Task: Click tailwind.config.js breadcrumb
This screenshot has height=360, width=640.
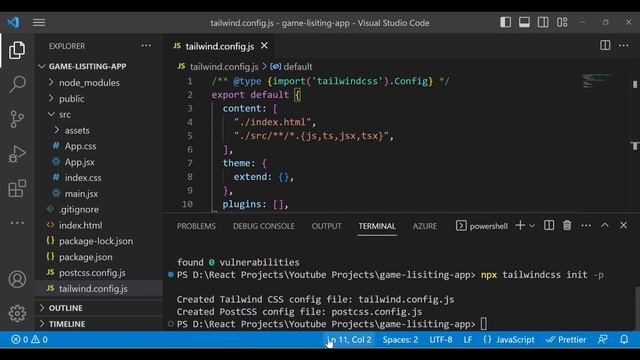Action: [224, 67]
